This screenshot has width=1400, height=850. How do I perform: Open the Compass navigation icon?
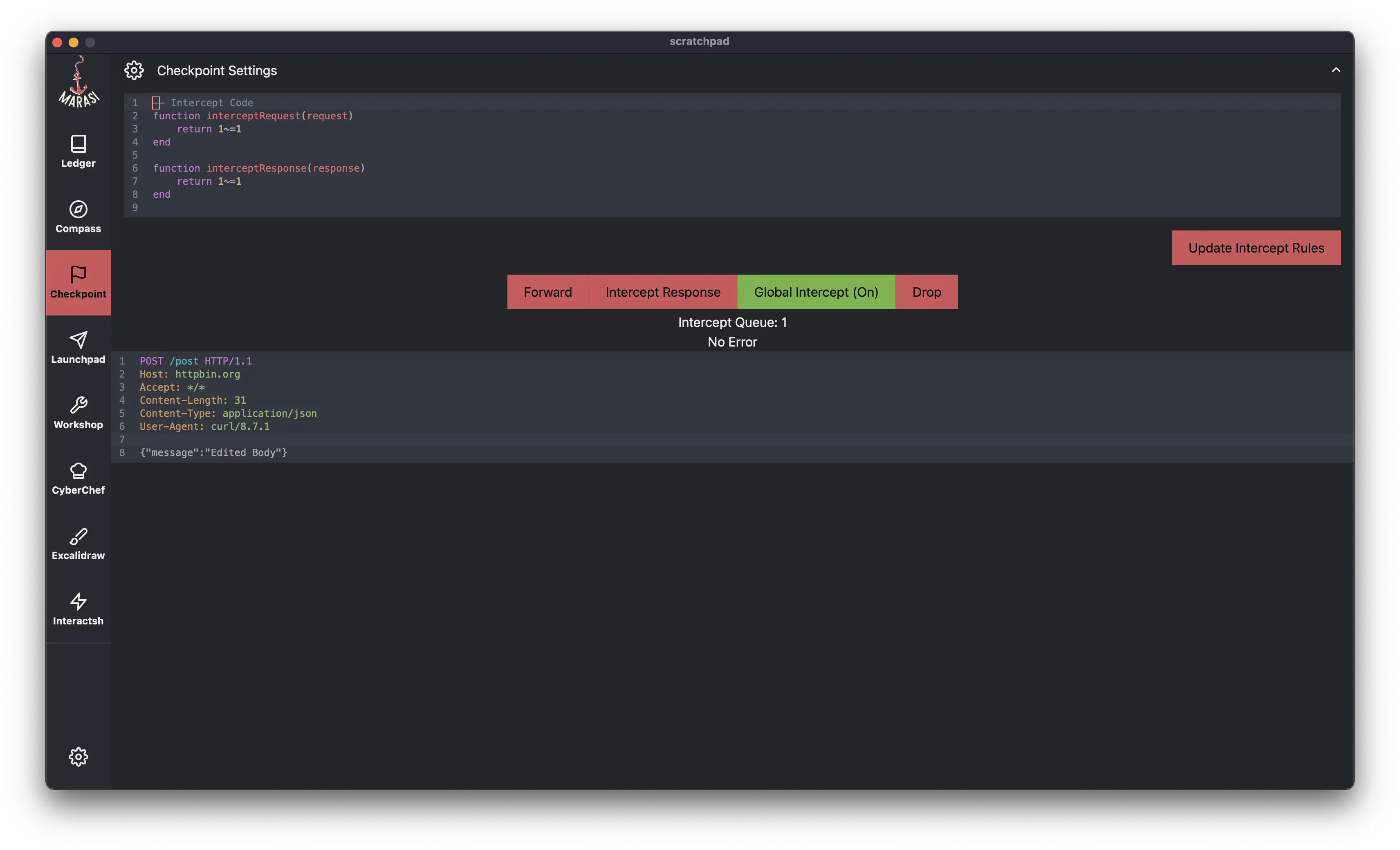pos(79,210)
